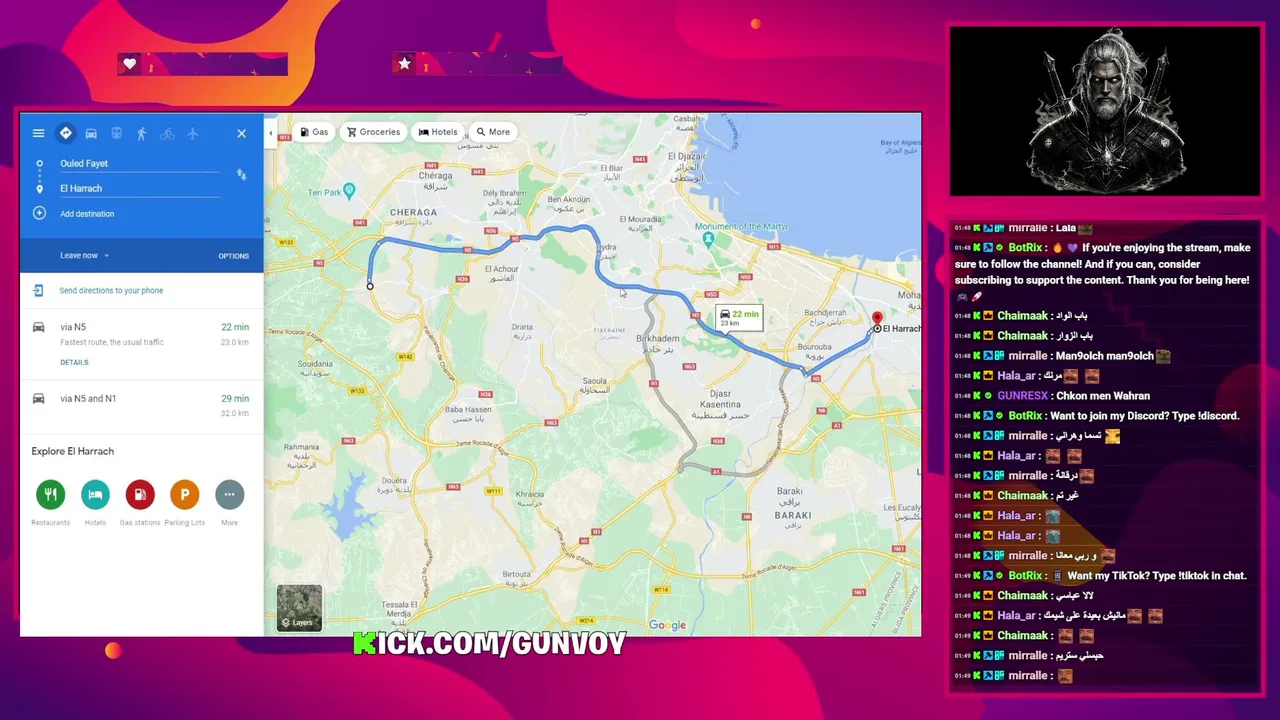Image resolution: width=1280 pixels, height=720 pixels.
Task: Switch to Cycling travel mode
Action: pos(167,133)
